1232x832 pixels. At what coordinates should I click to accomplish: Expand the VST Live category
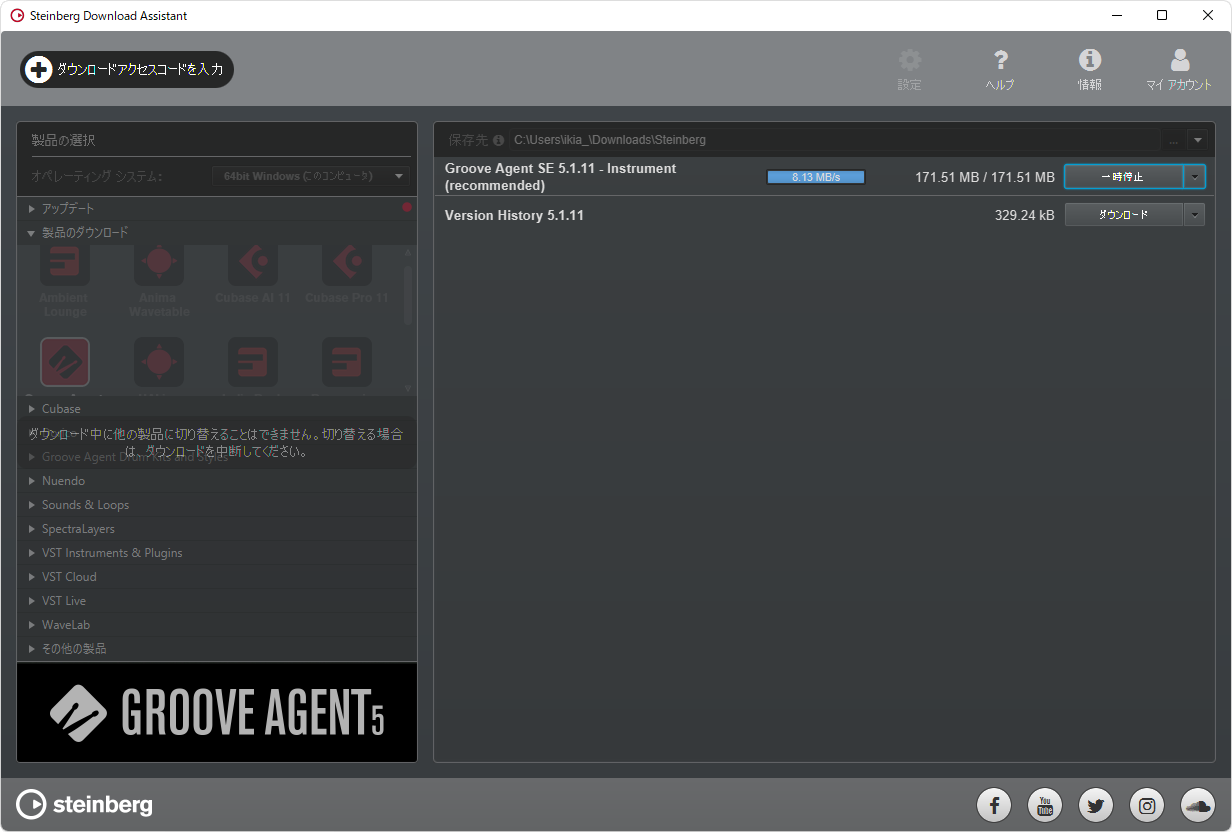[x=217, y=600]
